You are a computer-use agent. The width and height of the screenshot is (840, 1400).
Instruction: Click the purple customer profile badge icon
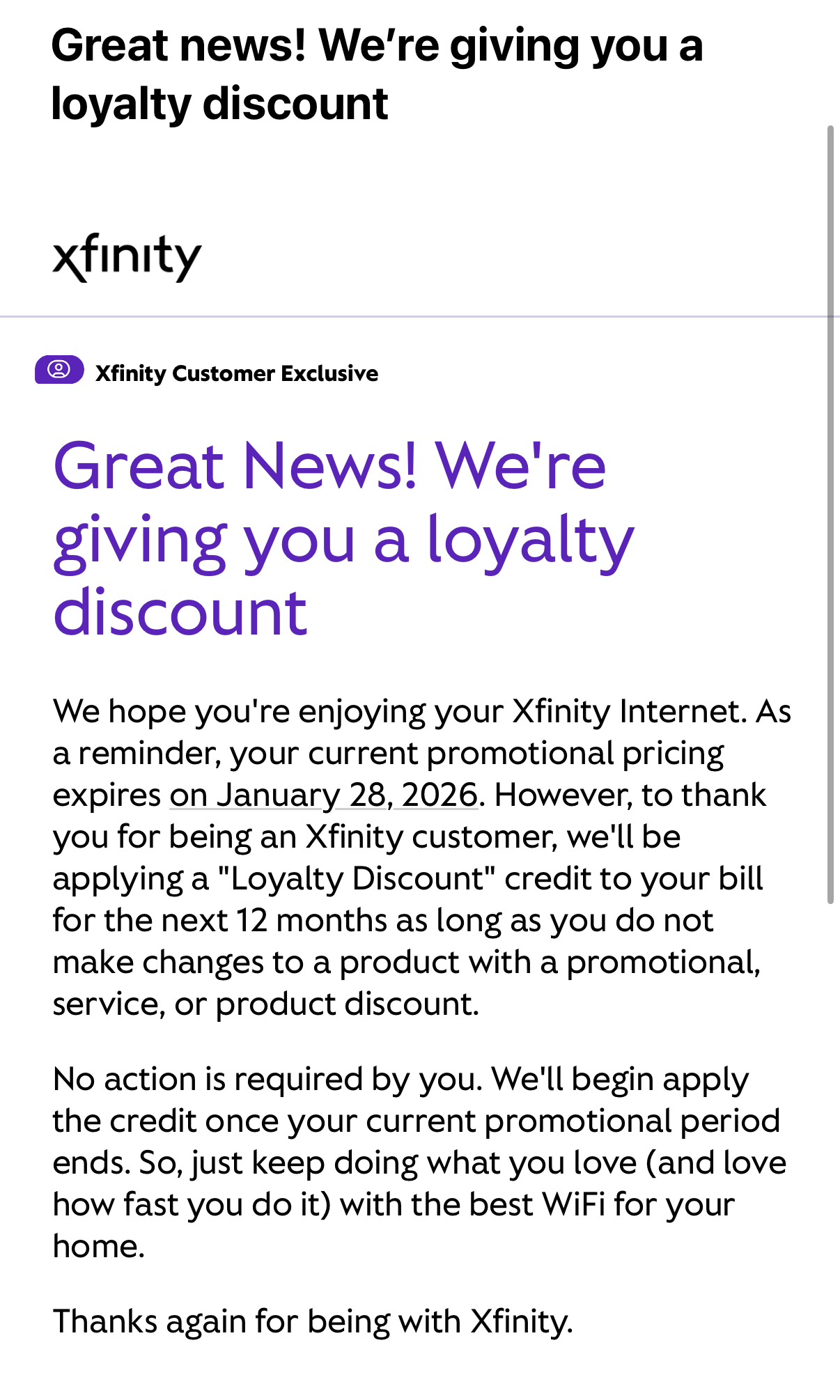tap(59, 370)
